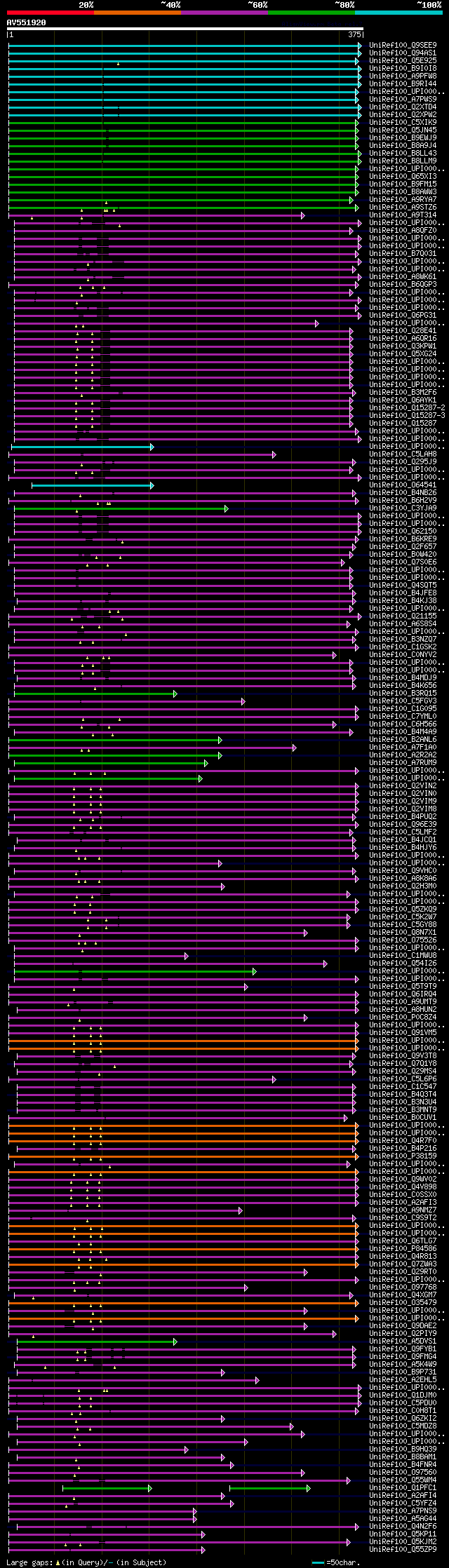
Task: Select the label UniRef100_C1GSK2
Action: click(x=403, y=647)
